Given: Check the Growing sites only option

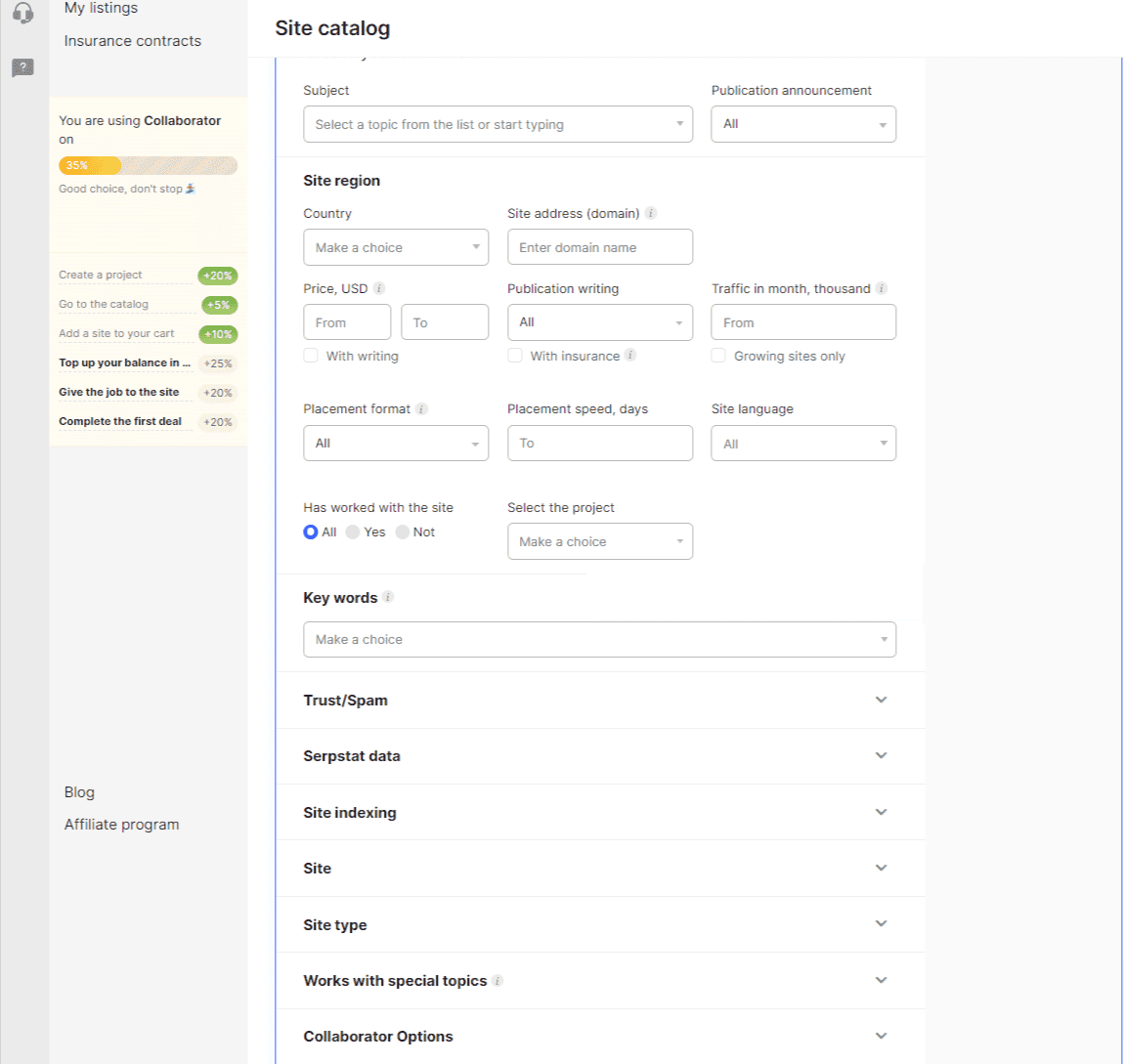Looking at the screenshot, I should pyautogui.click(x=718, y=356).
